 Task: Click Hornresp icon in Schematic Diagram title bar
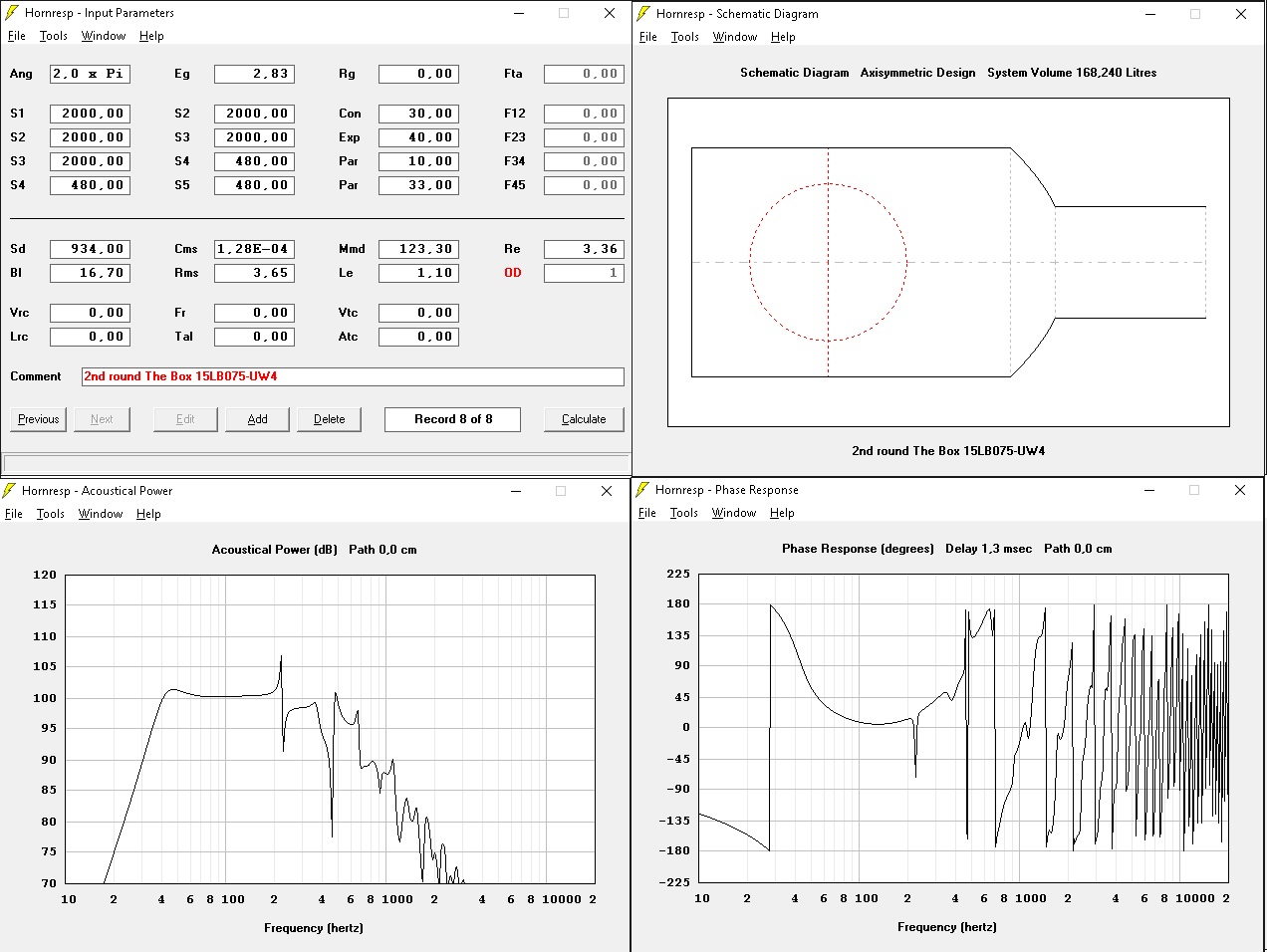[x=645, y=14]
